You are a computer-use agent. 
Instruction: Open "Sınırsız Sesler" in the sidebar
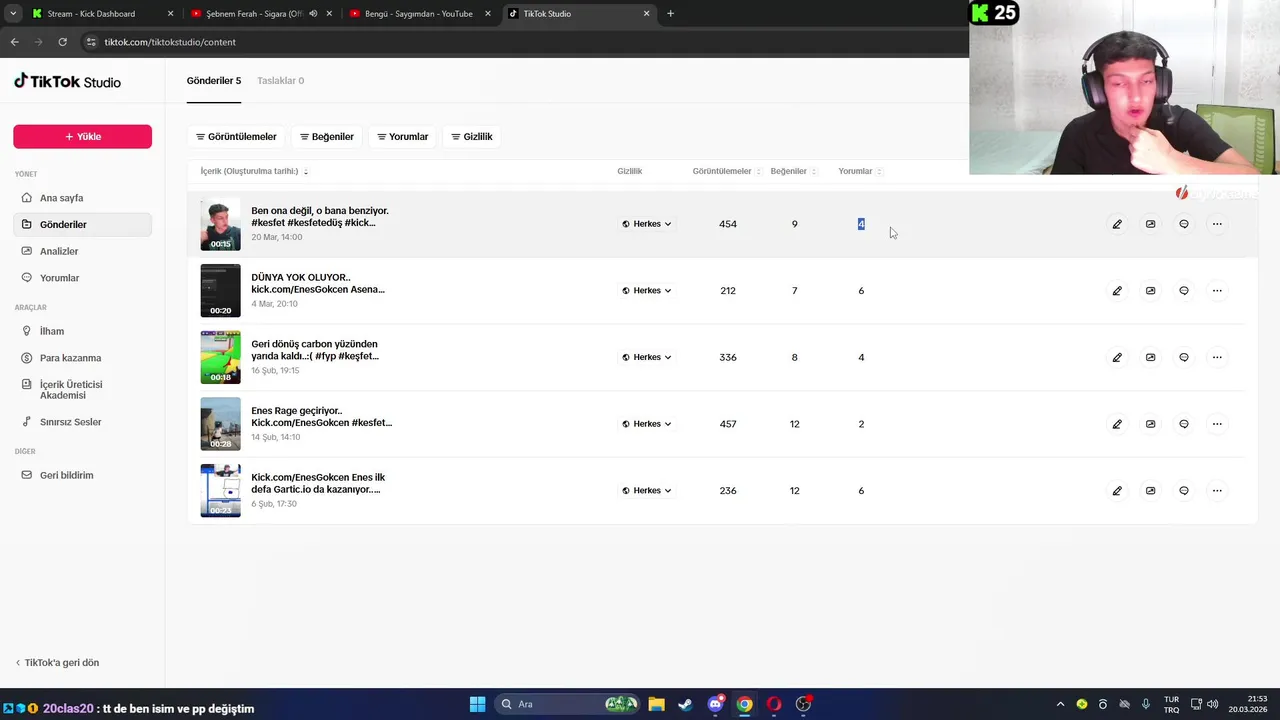[82, 422]
